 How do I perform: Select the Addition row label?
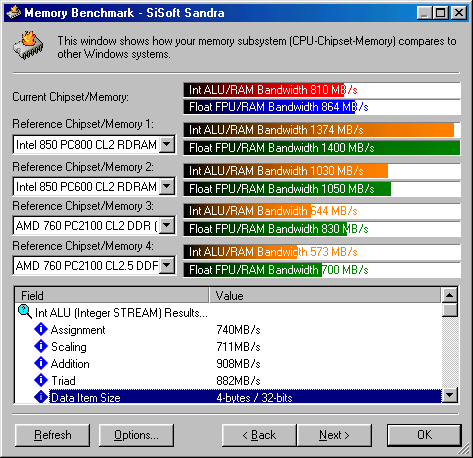70,364
